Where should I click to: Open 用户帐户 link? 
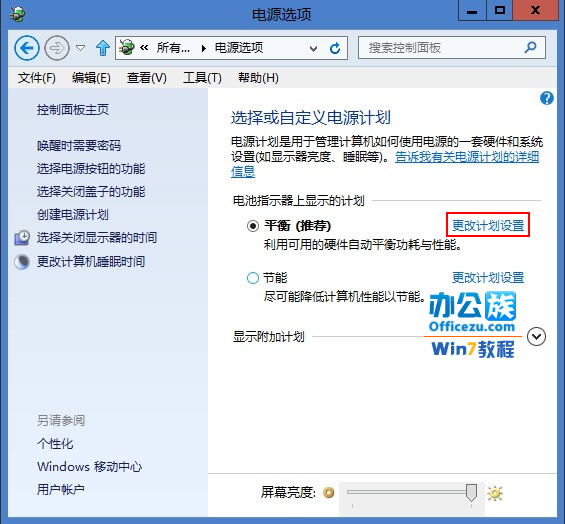pyautogui.click(x=61, y=489)
